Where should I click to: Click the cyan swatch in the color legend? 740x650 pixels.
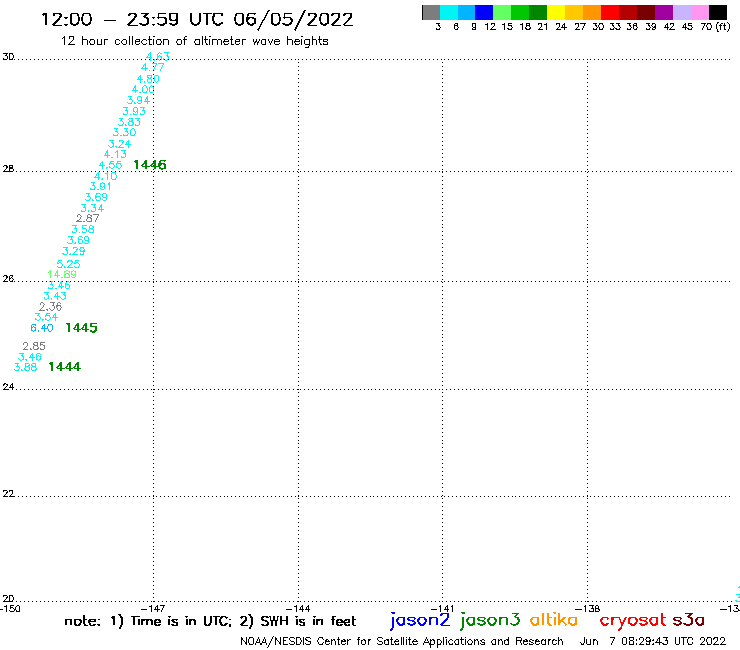coord(449,12)
